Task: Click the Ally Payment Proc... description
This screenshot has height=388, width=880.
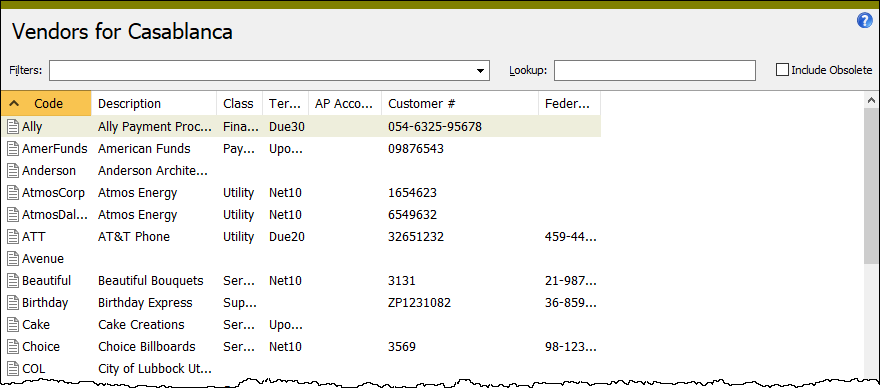Action: click(155, 127)
